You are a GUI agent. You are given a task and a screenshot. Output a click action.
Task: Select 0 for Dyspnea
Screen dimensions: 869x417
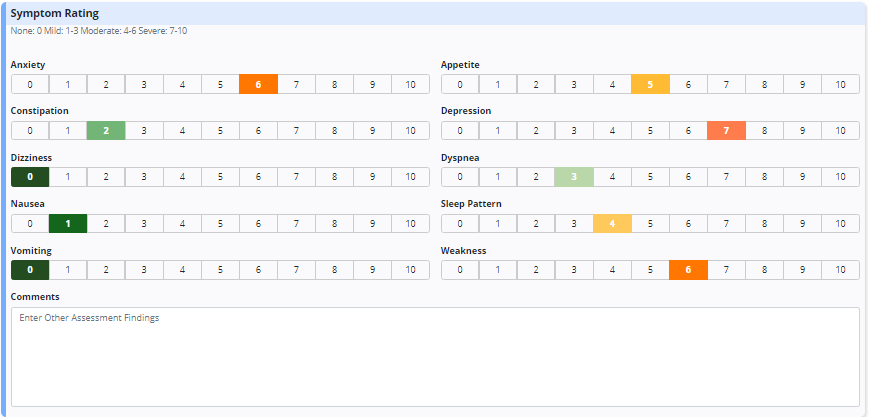click(460, 177)
